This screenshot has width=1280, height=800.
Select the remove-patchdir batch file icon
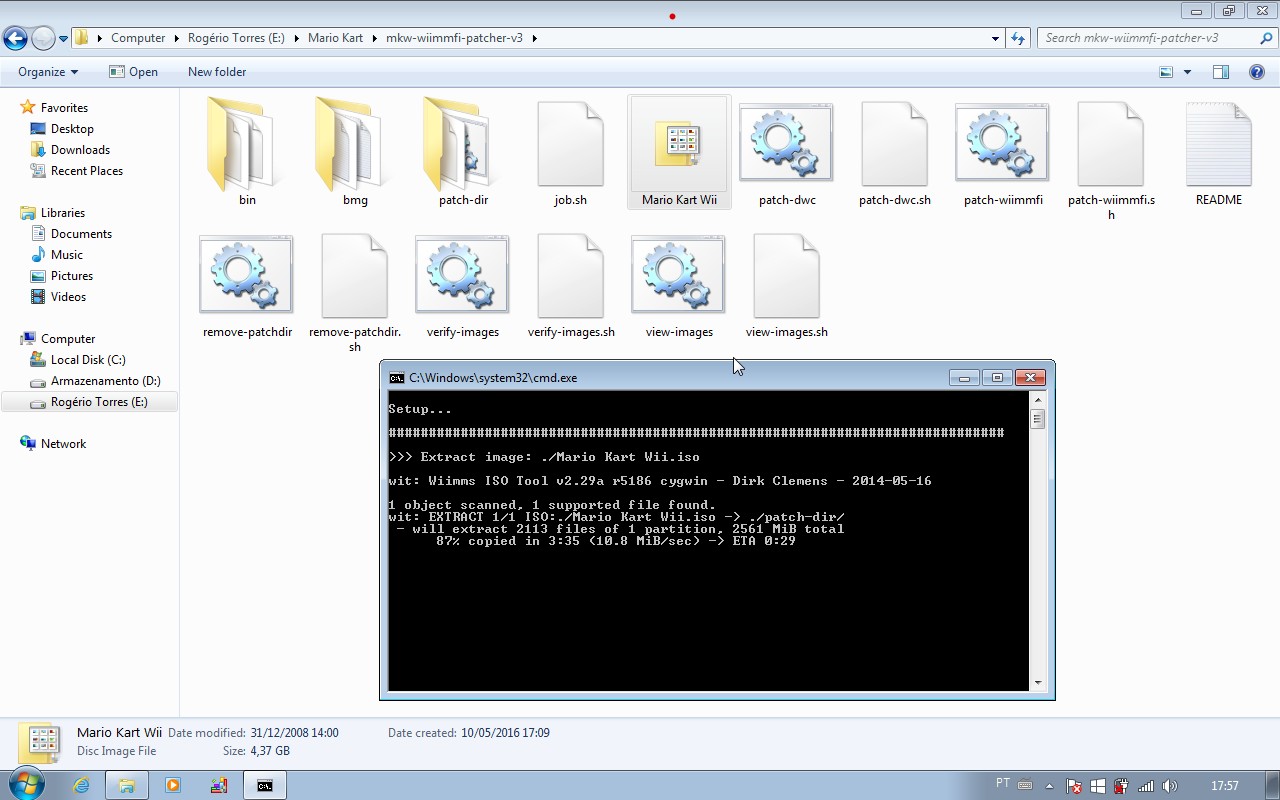click(246, 277)
